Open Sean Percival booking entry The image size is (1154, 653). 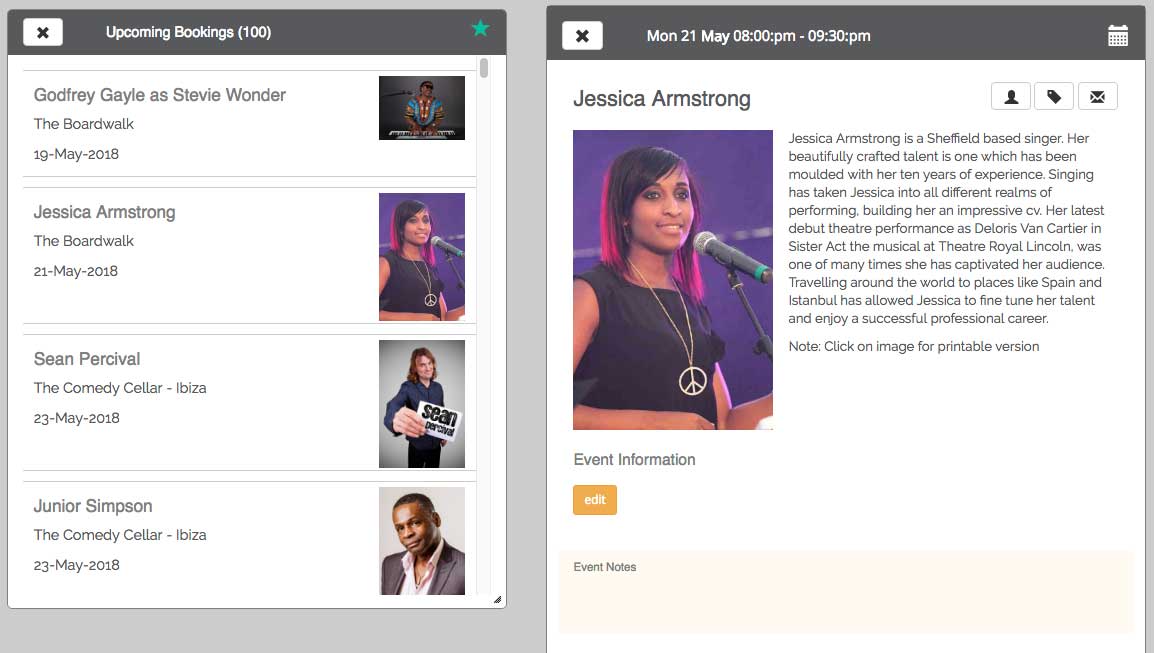tap(249, 403)
